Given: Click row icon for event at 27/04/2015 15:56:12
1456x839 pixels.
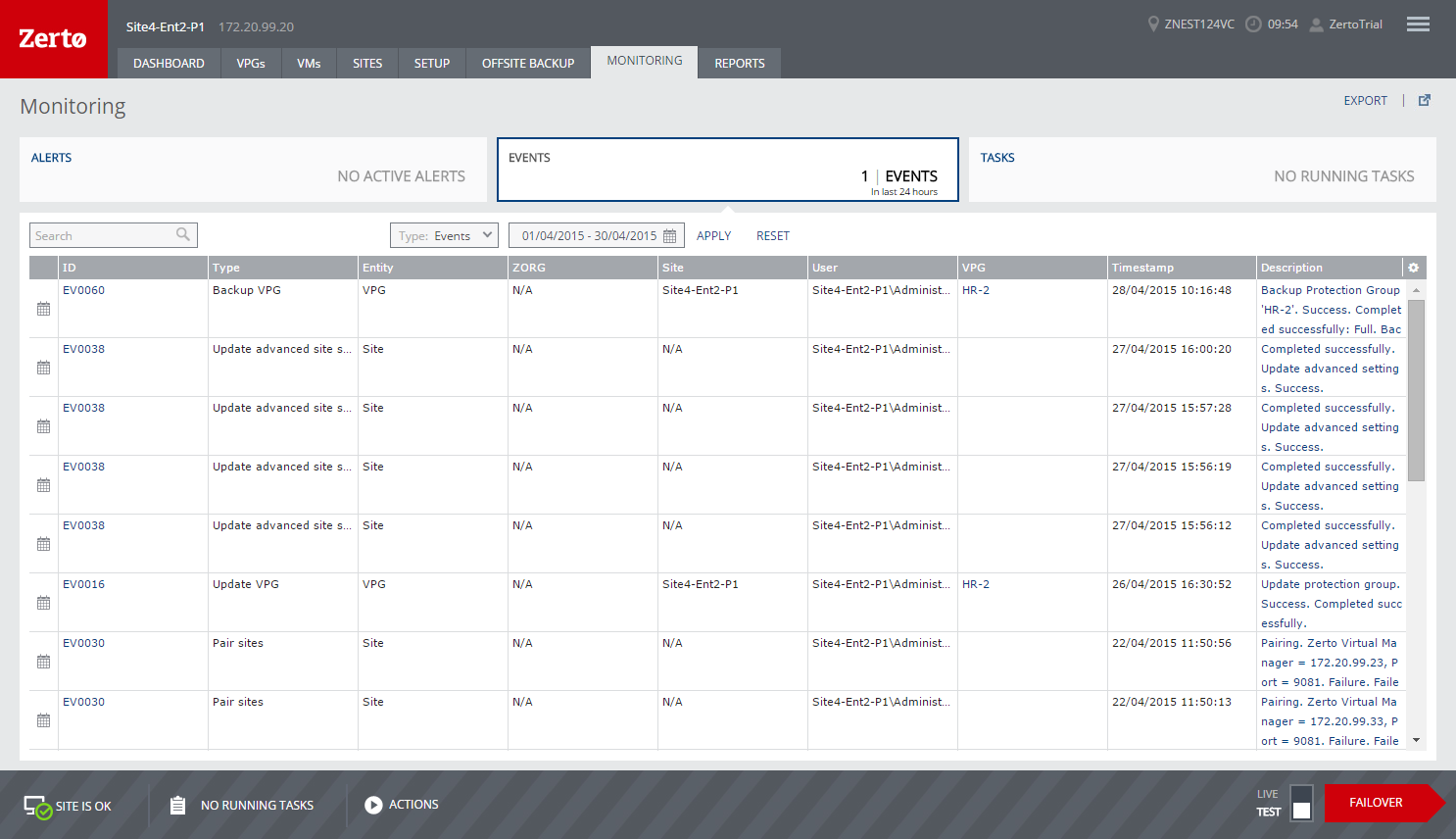Looking at the screenshot, I should click(x=43, y=544).
